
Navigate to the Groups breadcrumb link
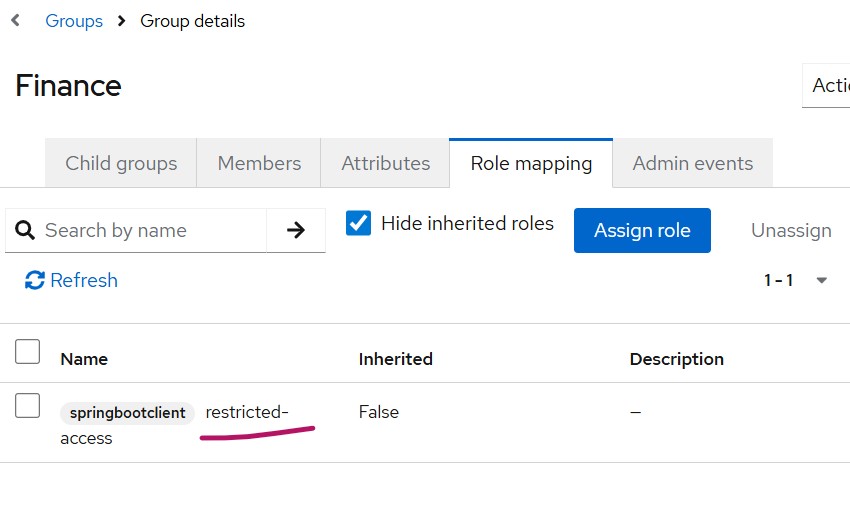pyautogui.click(x=74, y=21)
